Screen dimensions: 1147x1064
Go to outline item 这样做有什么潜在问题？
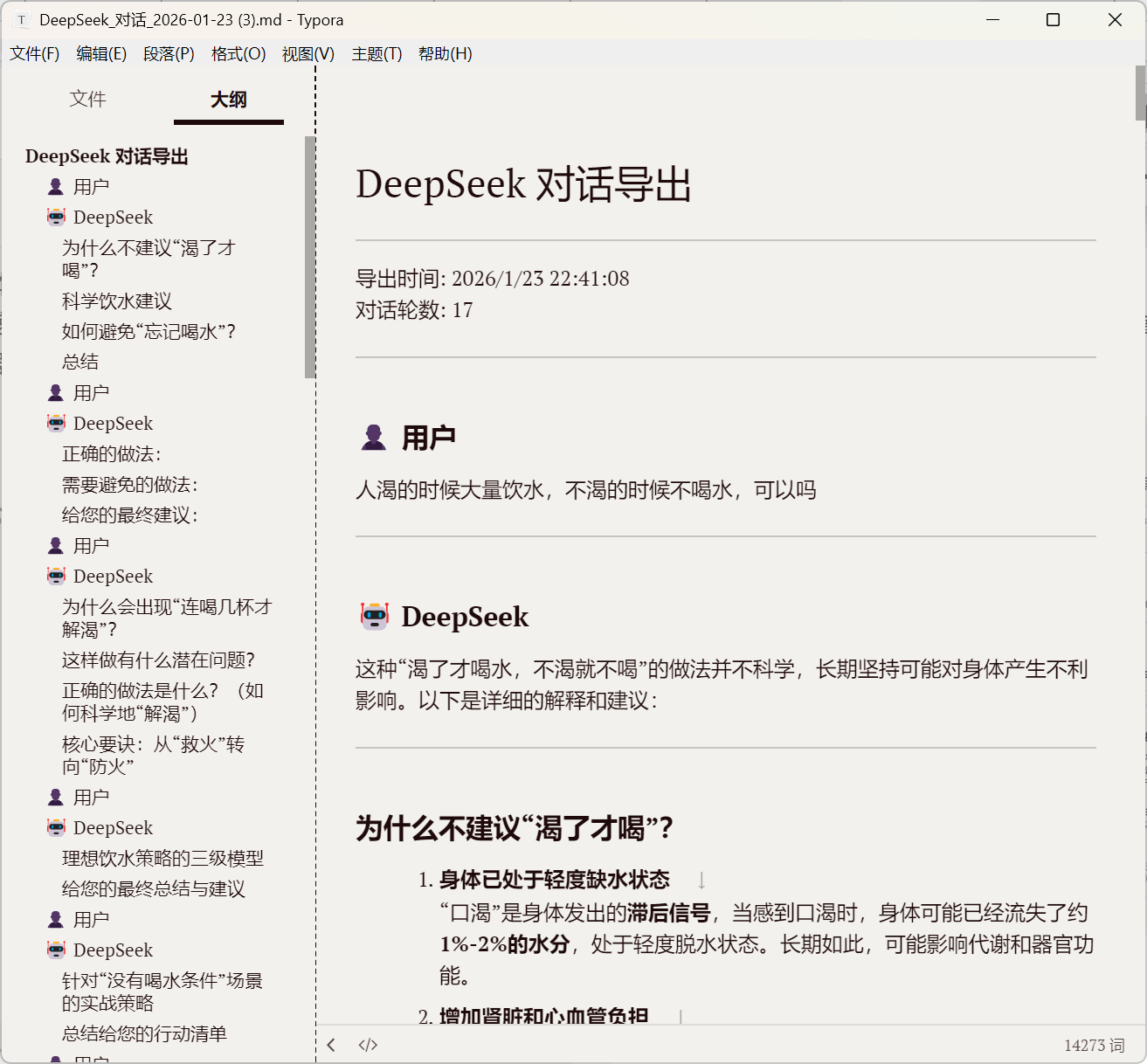(x=158, y=660)
